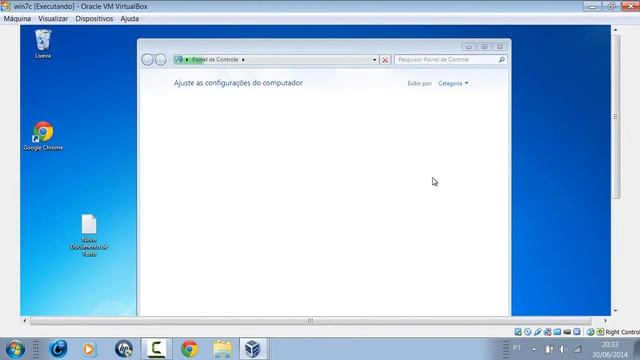Click Show Desktop button at taskbar end
The height and width of the screenshot is (360, 640).
point(637,349)
